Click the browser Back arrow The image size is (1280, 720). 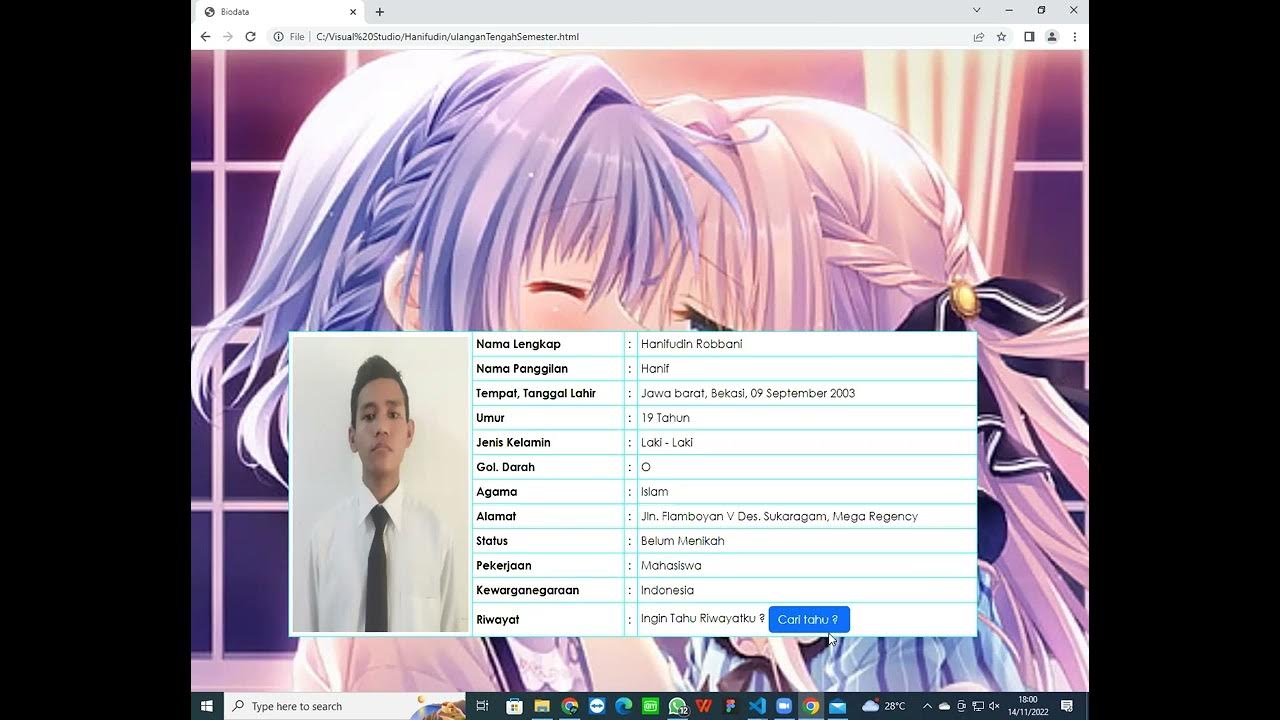[x=206, y=37]
